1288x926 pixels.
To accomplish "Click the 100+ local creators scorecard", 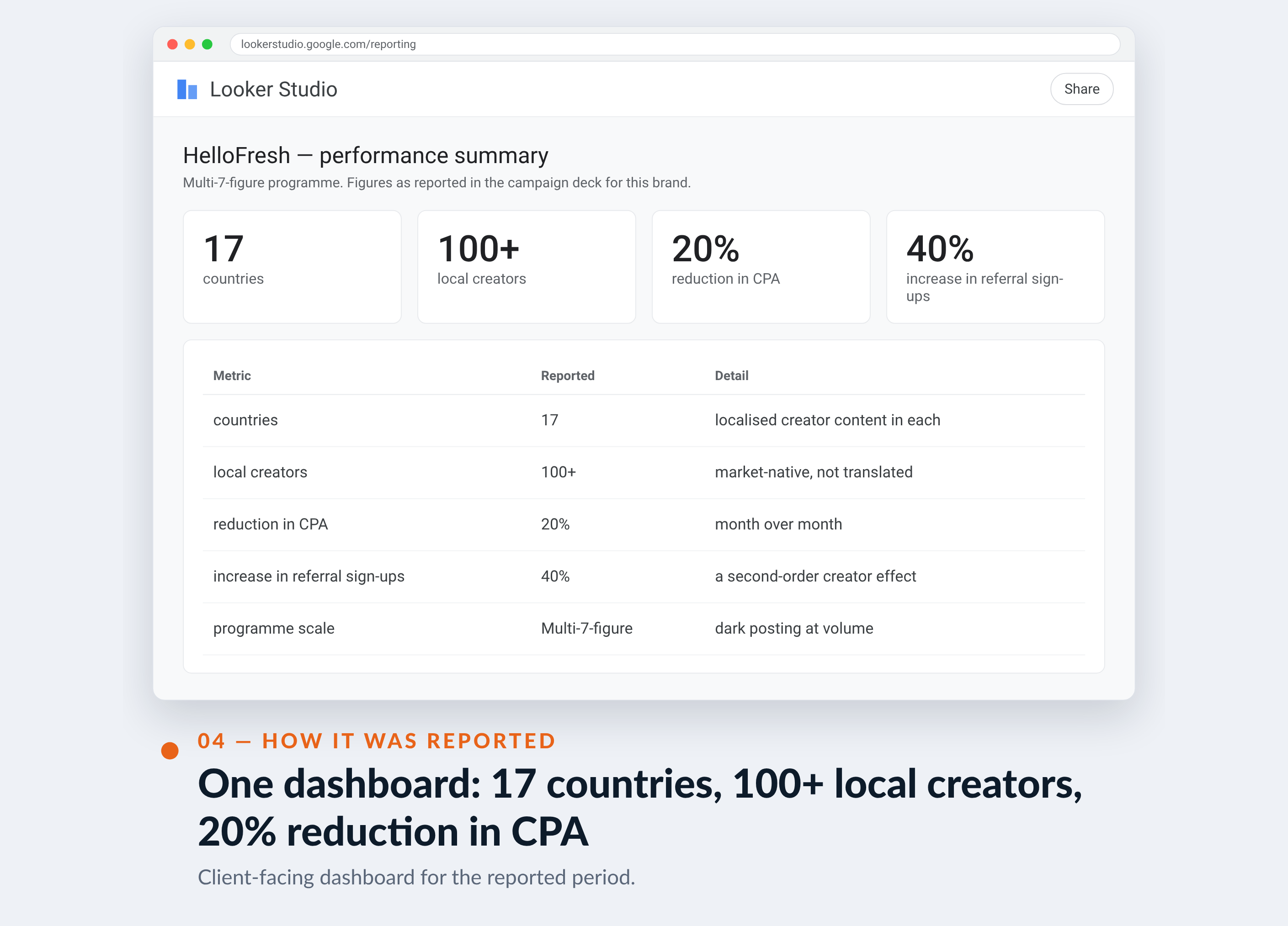I will pyautogui.click(x=527, y=267).
